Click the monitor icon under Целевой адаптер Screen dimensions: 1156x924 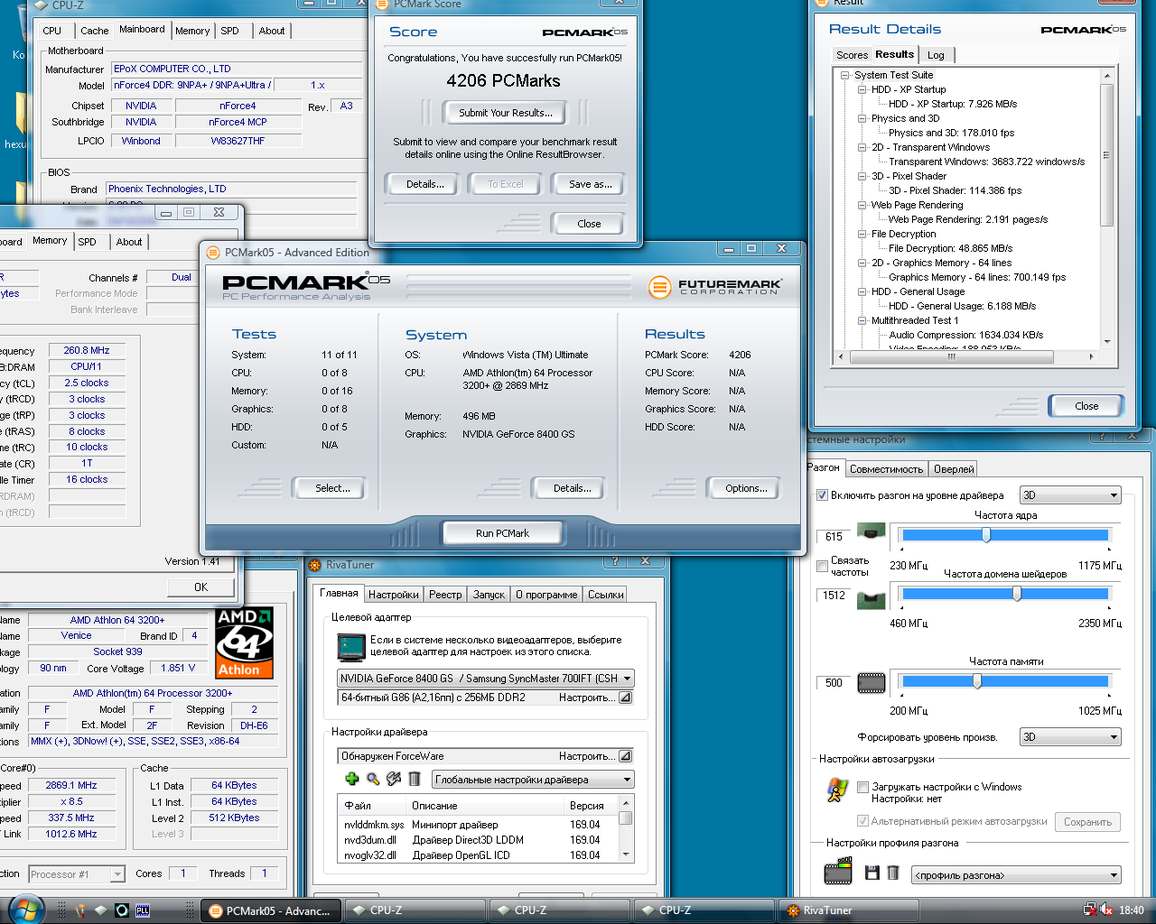[351, 647]
